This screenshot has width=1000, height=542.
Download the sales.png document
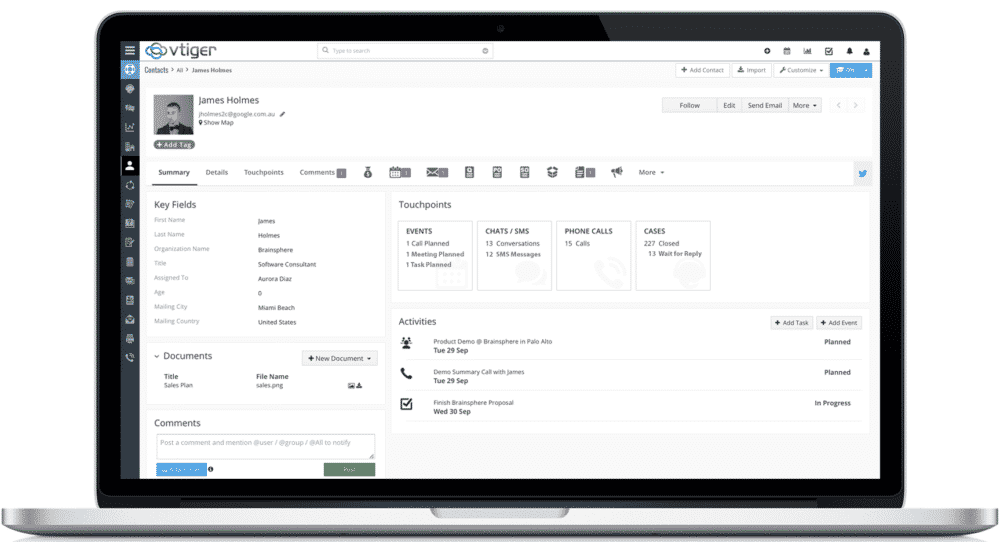click(359, 385)
